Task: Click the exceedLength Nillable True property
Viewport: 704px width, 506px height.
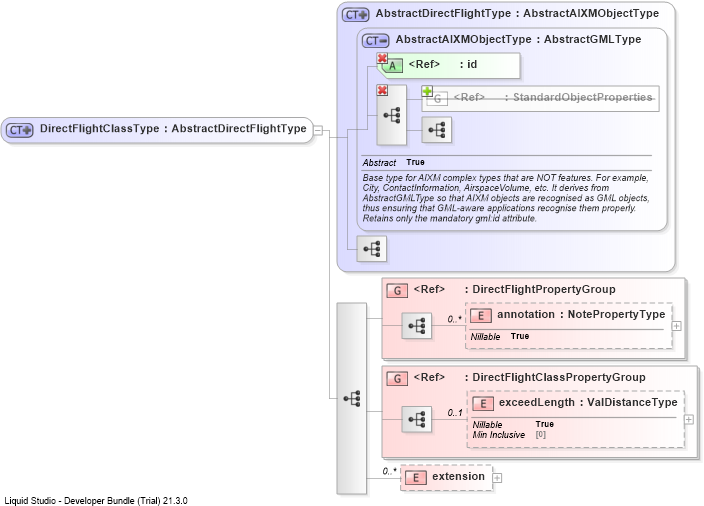Action: (513, 424)
